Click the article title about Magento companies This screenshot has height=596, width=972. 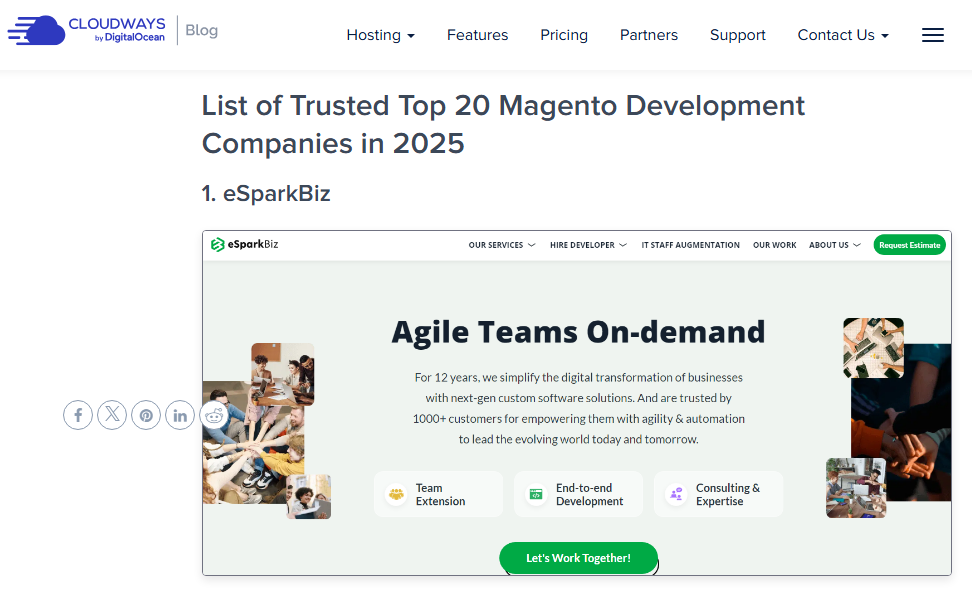pos(503,125)
